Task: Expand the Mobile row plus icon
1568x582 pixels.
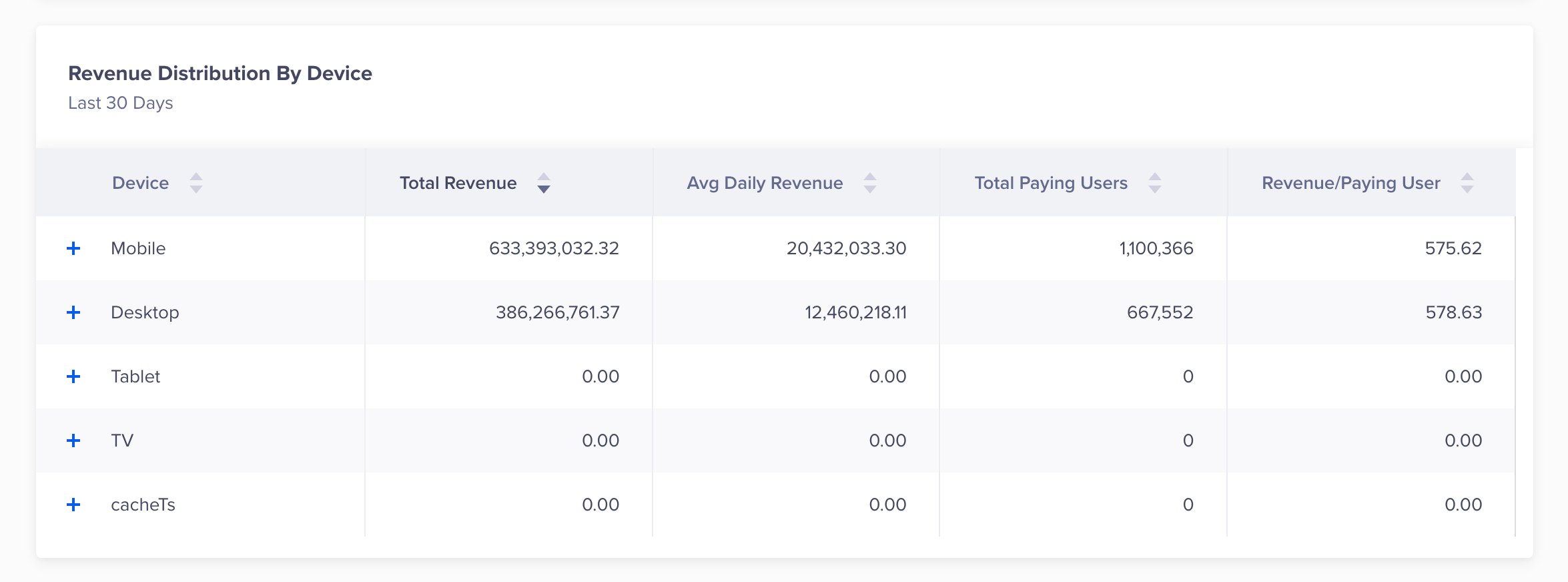Action: (73, 248)
